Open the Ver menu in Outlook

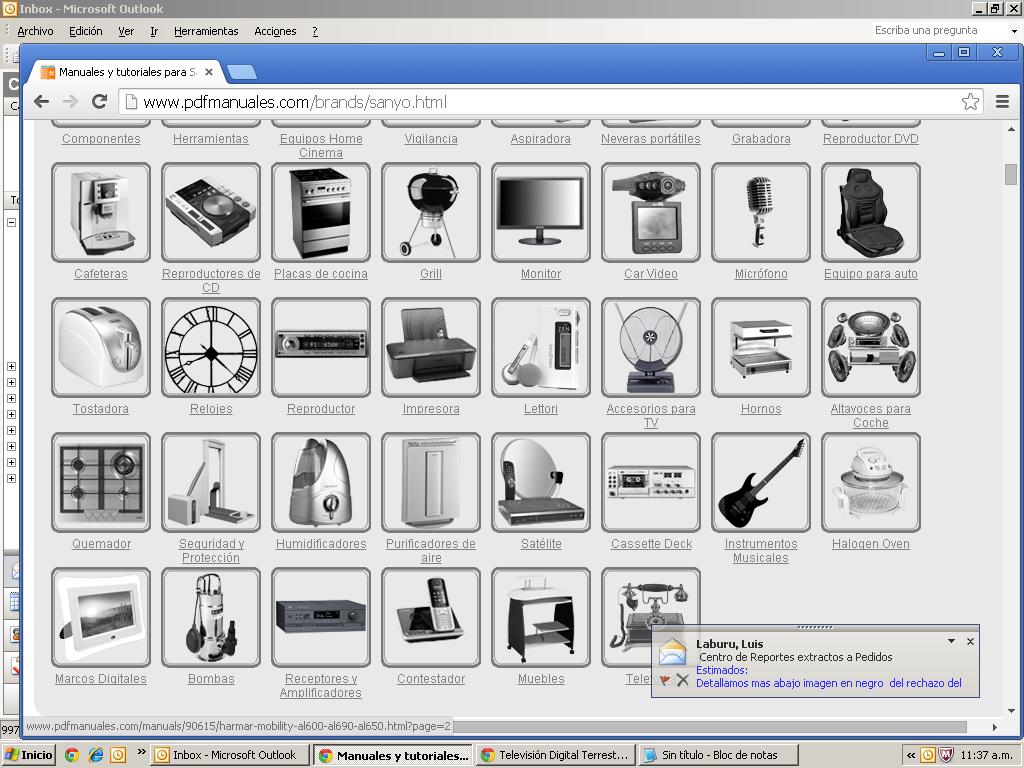[x=126, y=31]
